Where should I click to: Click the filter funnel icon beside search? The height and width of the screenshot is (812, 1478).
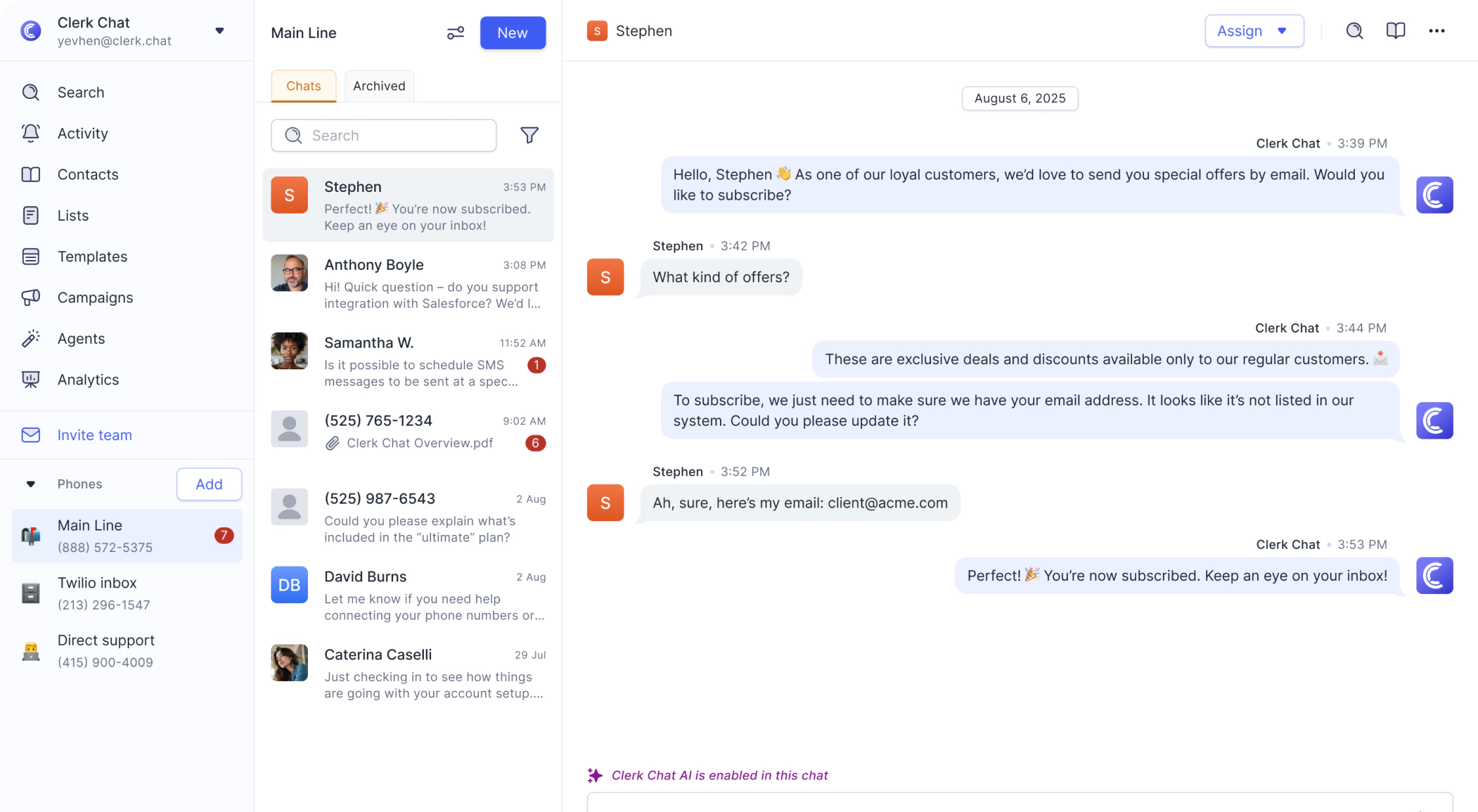pyautogui.click(x=529, y=135)
